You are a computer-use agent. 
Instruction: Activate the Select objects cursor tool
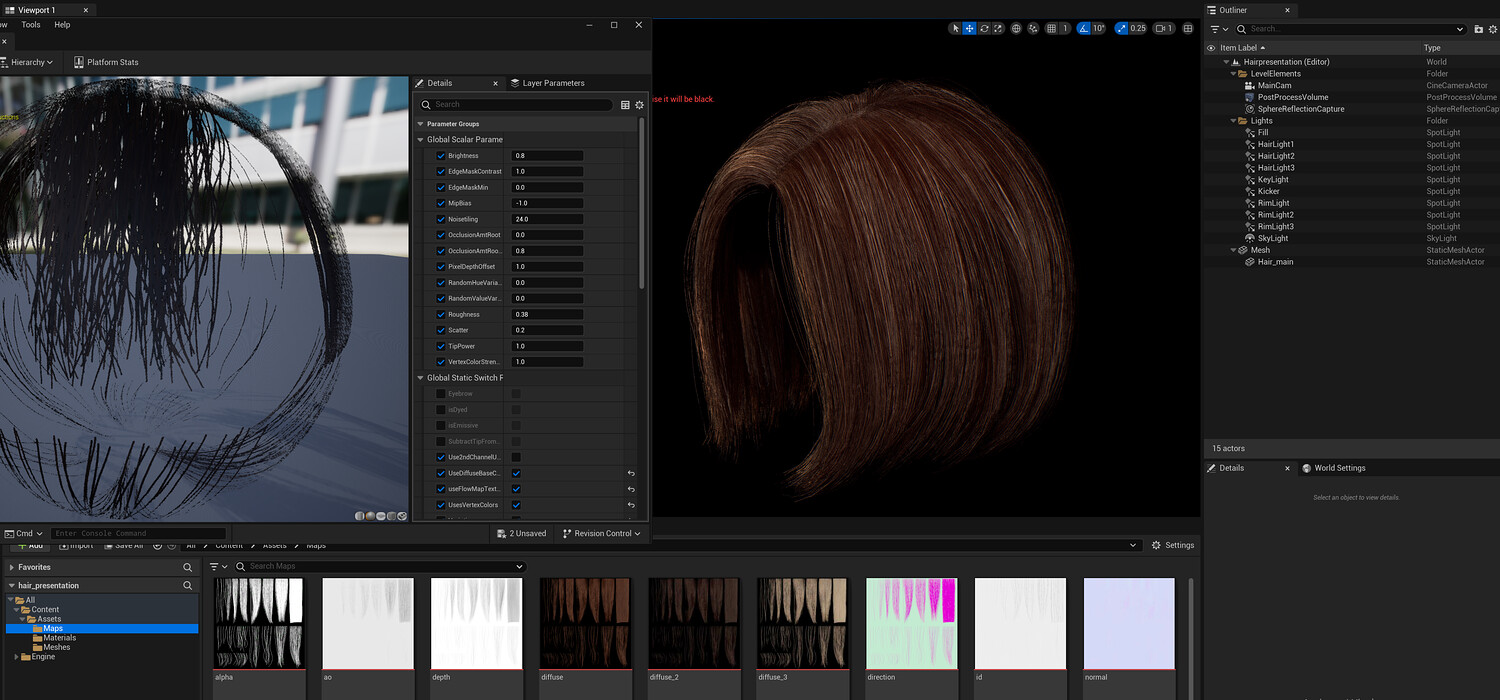pyautogui.click(x=955, y=29)
